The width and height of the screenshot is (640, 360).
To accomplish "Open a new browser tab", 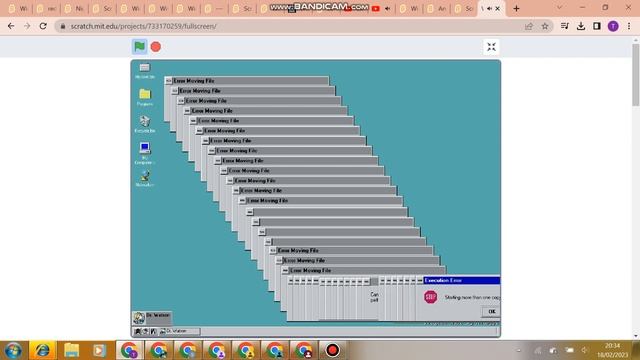I will pos(516,8).
